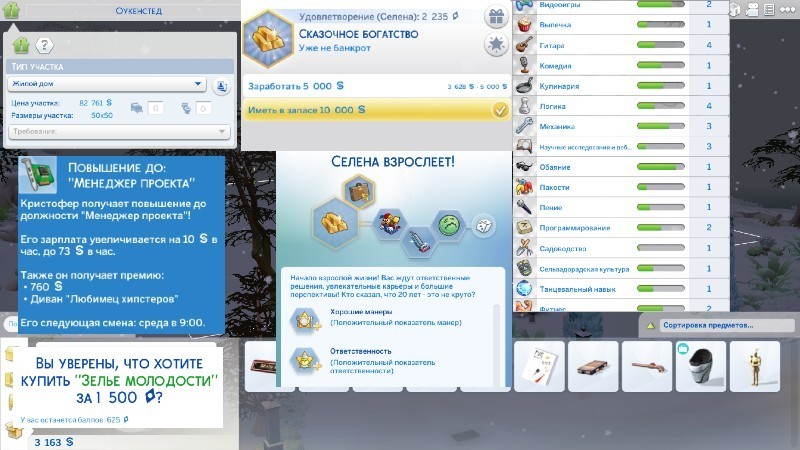Open the Жилой дом lot type dropdown

(107, 84)
